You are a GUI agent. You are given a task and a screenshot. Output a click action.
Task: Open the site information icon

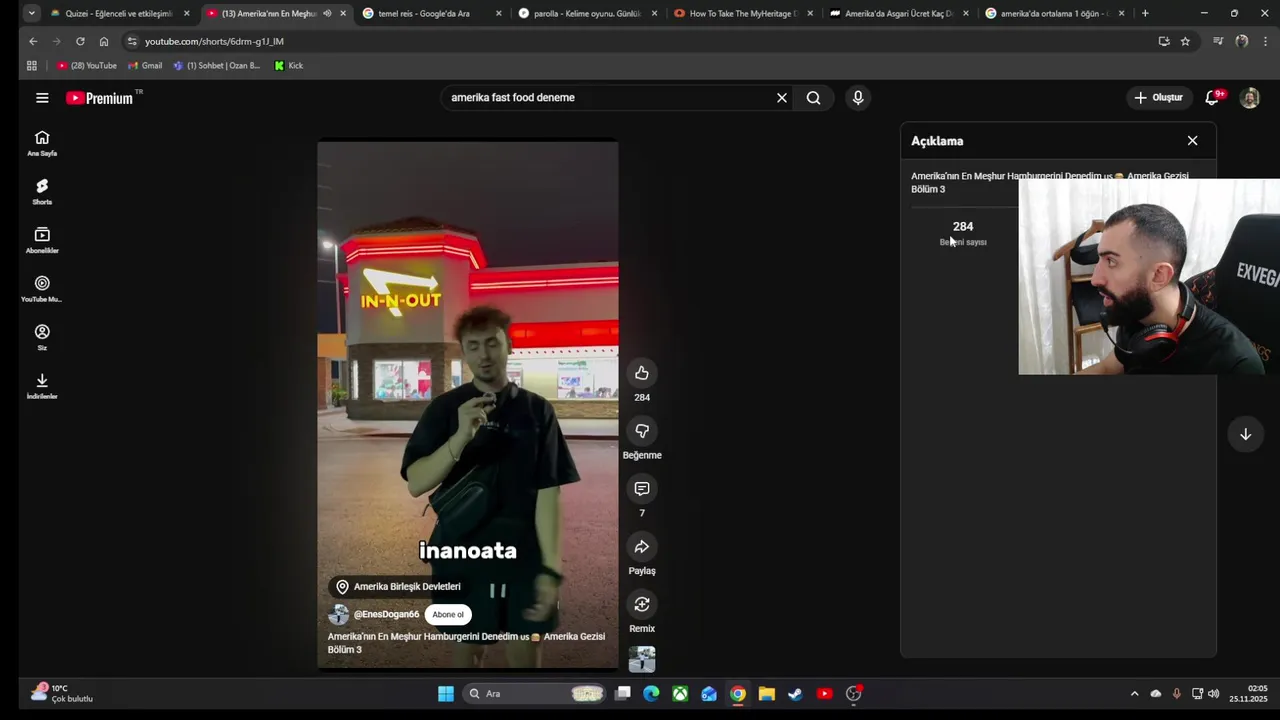(131, 41)
